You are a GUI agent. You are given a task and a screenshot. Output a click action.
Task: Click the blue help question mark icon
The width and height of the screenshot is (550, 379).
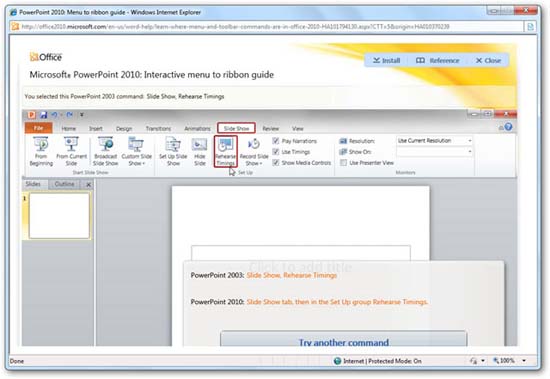pyautogui.click(x=508, y=127)
